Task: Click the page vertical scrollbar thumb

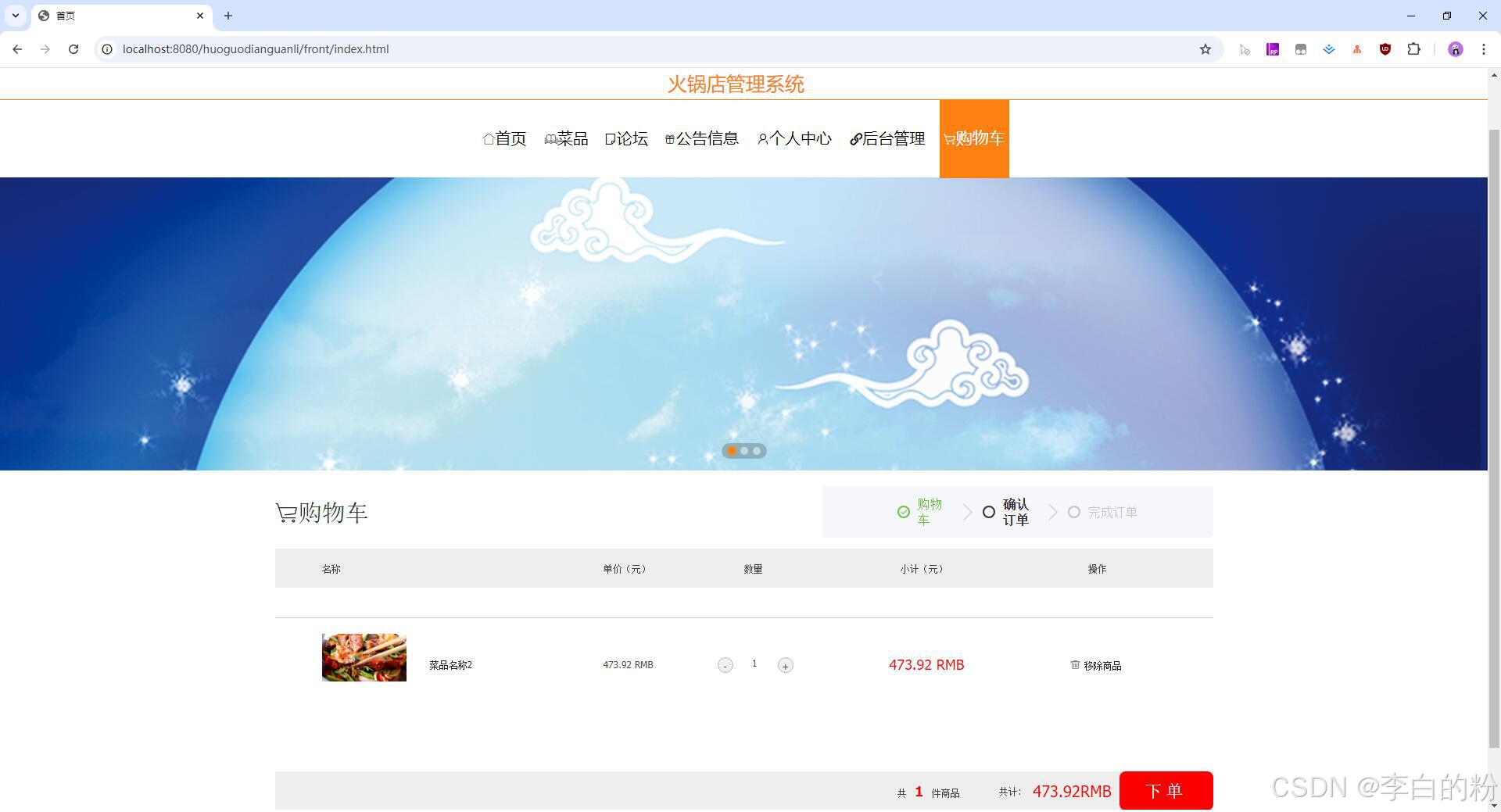Action: (x=1494, y=438)
